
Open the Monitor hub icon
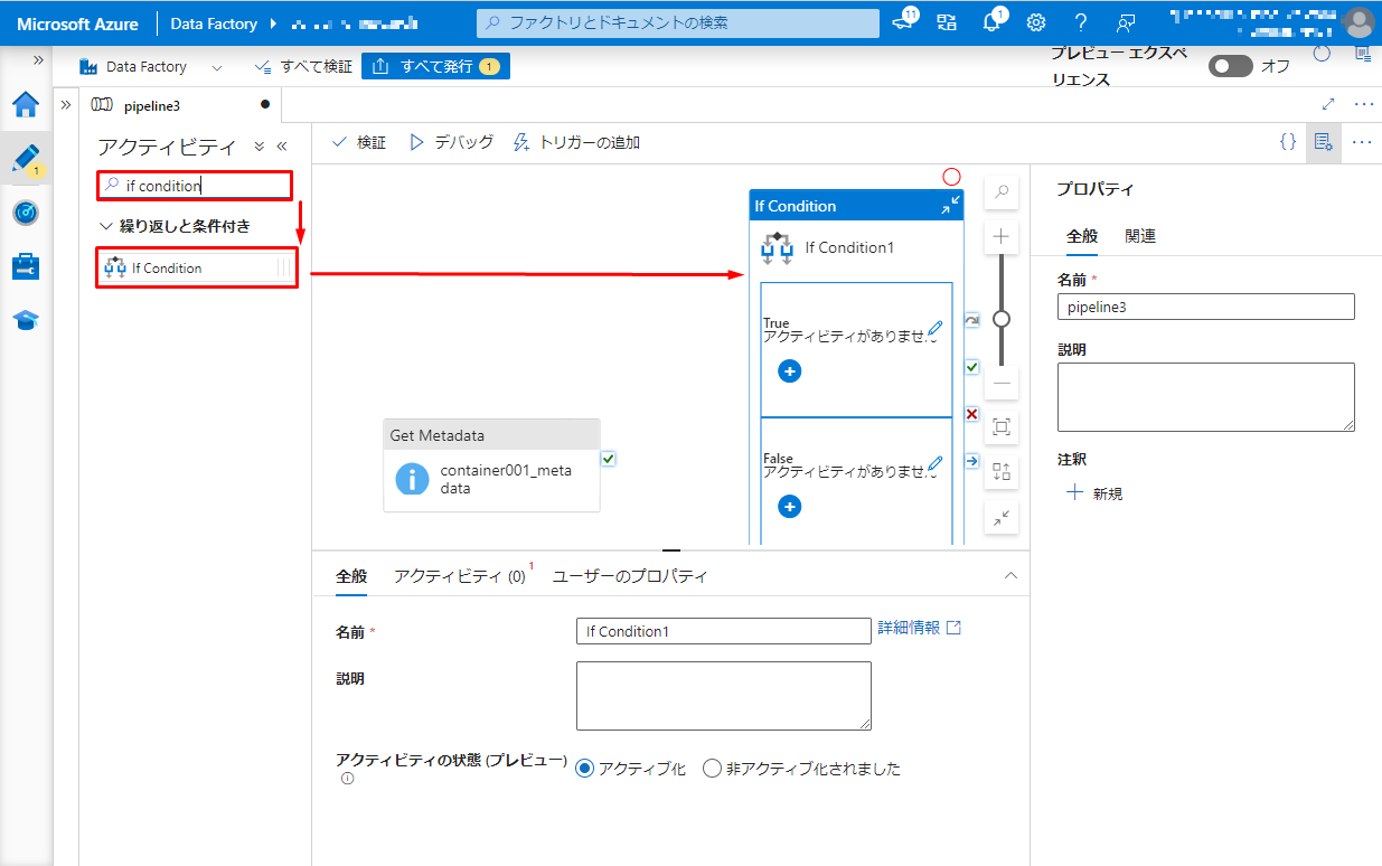pos(25,212)
